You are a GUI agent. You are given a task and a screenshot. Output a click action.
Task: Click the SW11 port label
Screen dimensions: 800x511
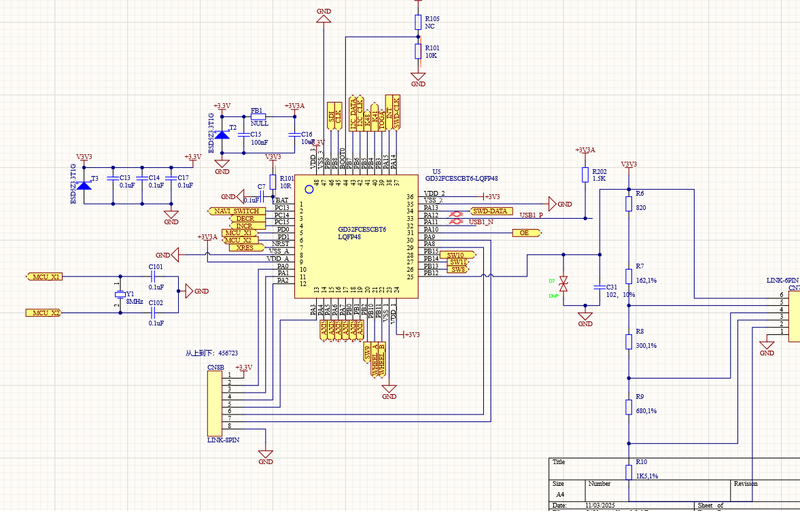(x=458, y=262)
